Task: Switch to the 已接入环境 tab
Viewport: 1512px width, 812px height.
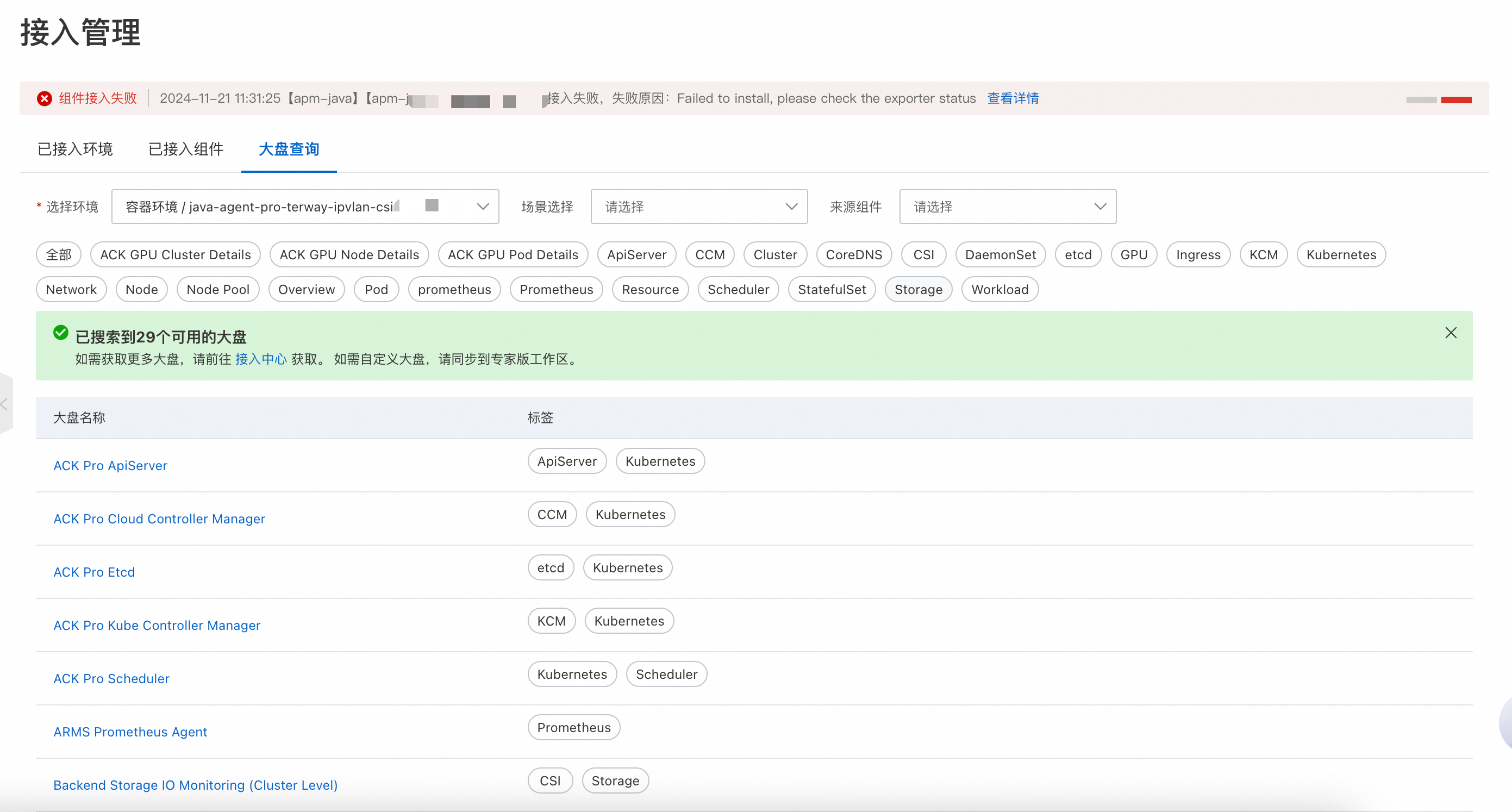Action: click(x=75, y=149)
